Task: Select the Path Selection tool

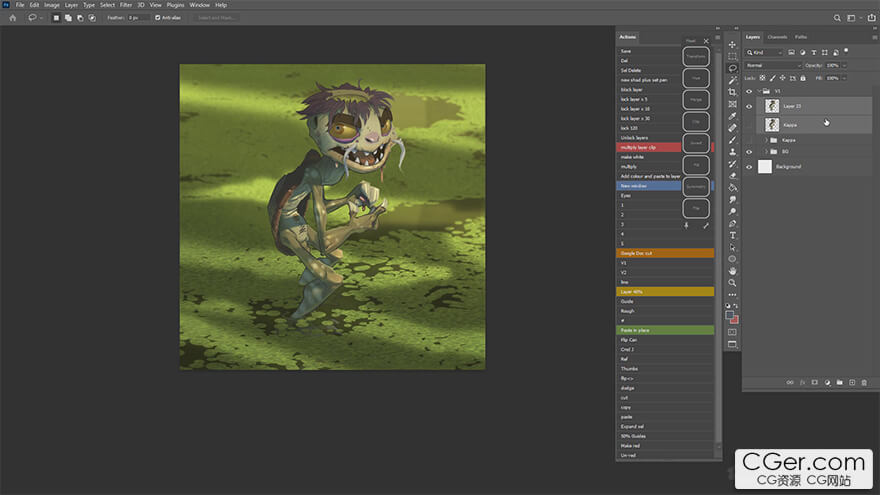Action: tap(732, 247)
